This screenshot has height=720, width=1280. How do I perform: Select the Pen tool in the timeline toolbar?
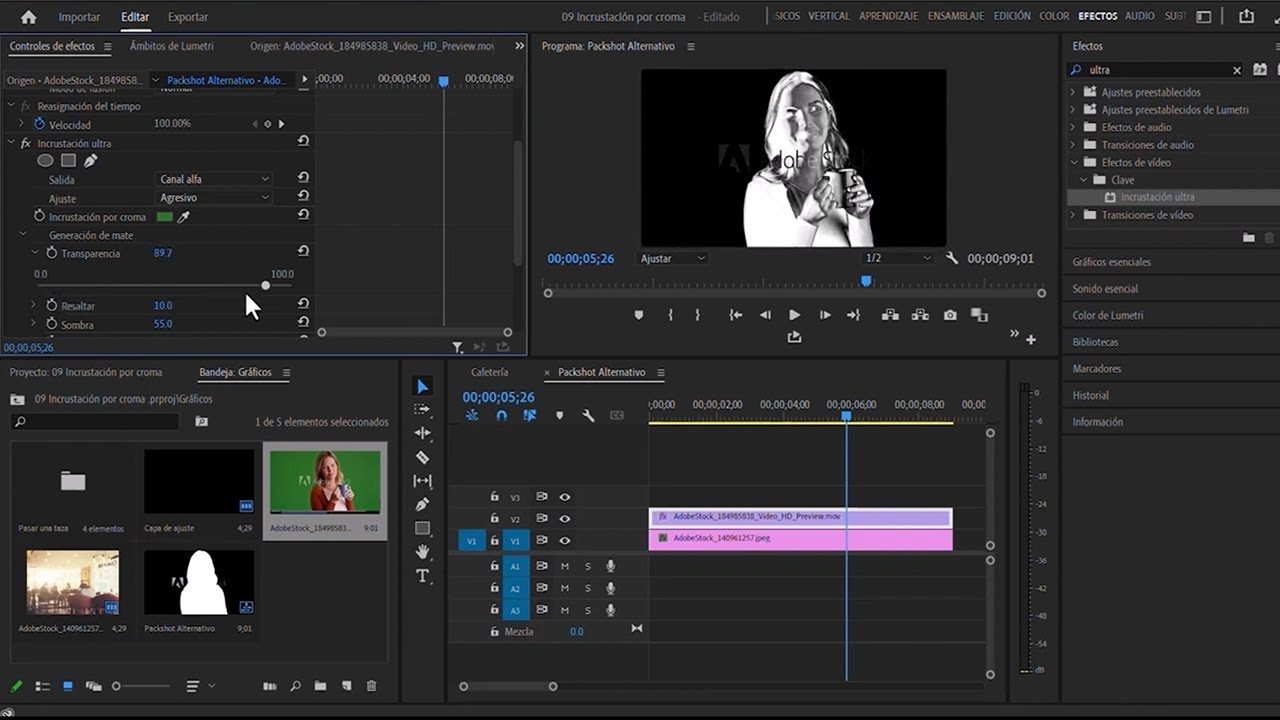(422, 504)
